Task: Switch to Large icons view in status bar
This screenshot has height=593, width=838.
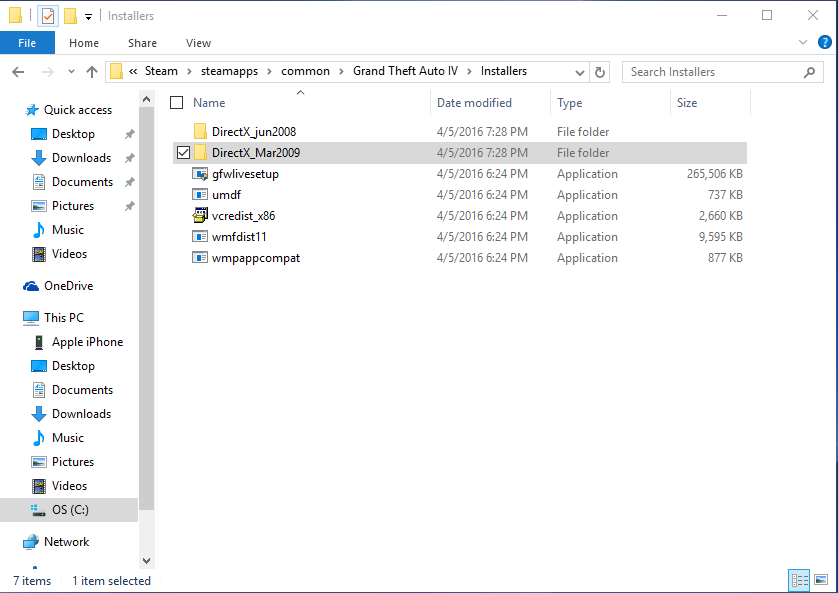Action: pyautogui.click(x=821, y=580)
